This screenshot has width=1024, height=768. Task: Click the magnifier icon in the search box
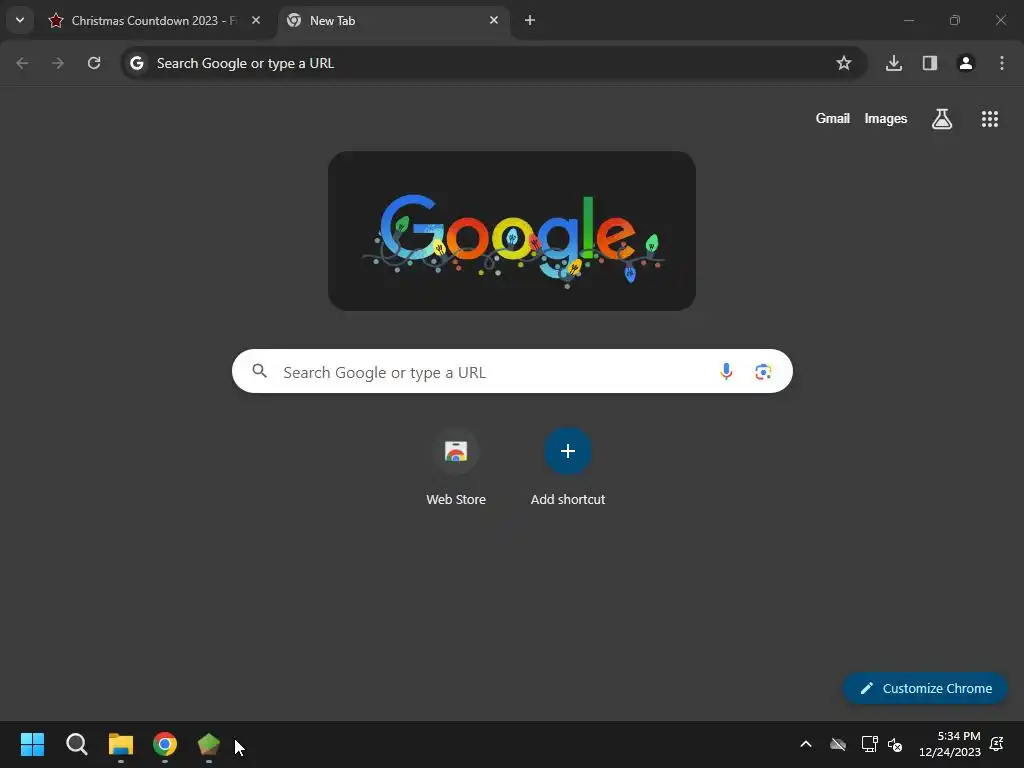pos(260,371)
